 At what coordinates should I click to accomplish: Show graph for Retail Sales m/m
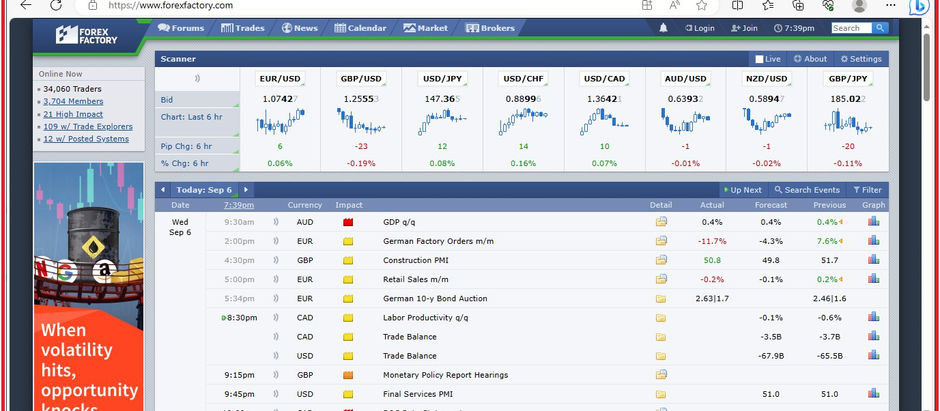coord(873,279)
